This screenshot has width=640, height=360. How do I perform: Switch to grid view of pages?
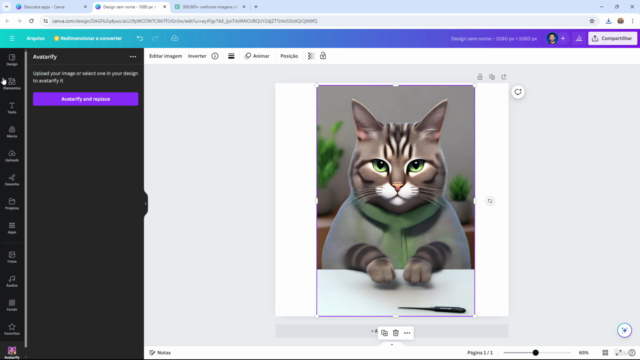pos(605,353)
